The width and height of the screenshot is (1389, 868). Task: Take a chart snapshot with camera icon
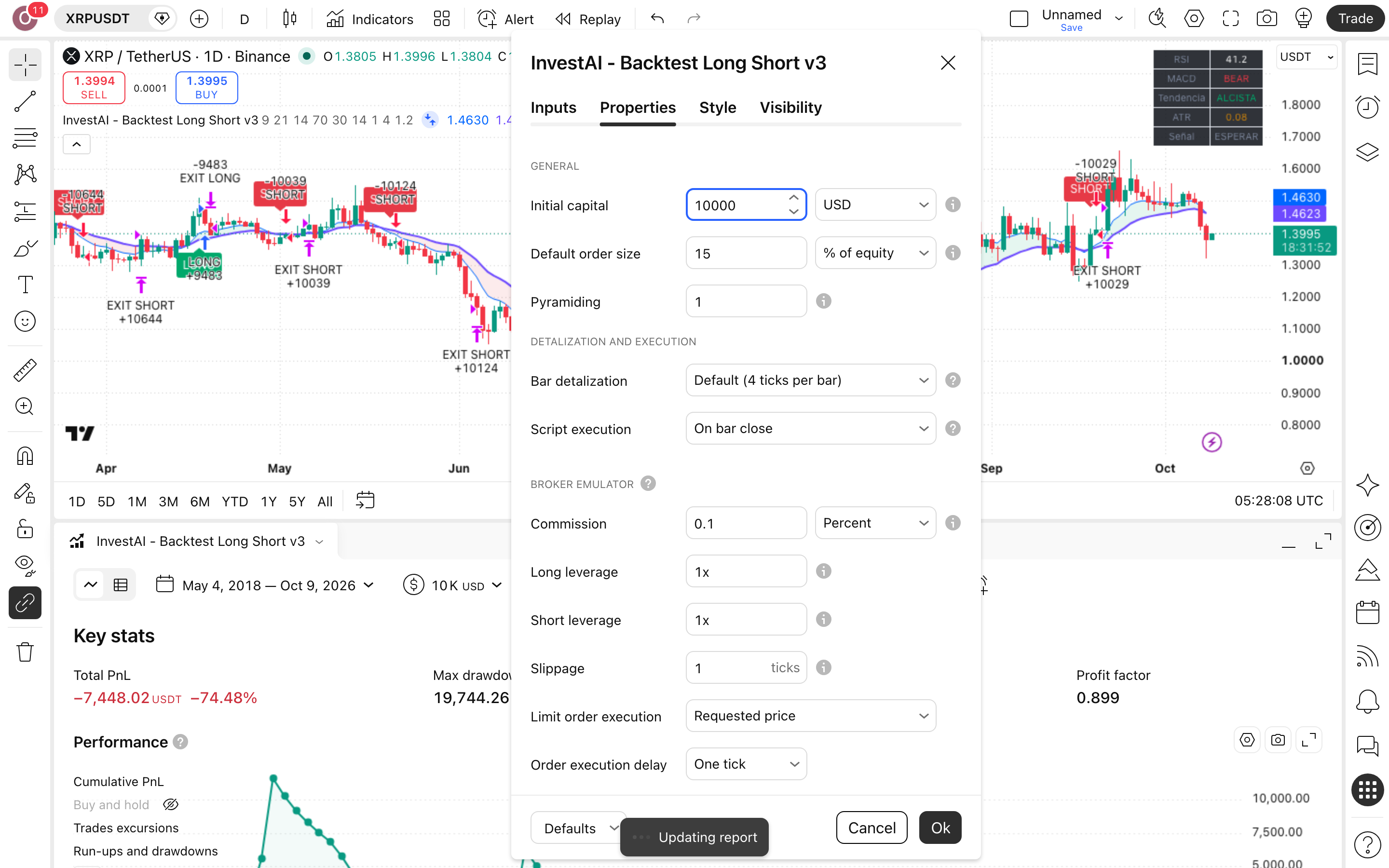[1267, 19]
